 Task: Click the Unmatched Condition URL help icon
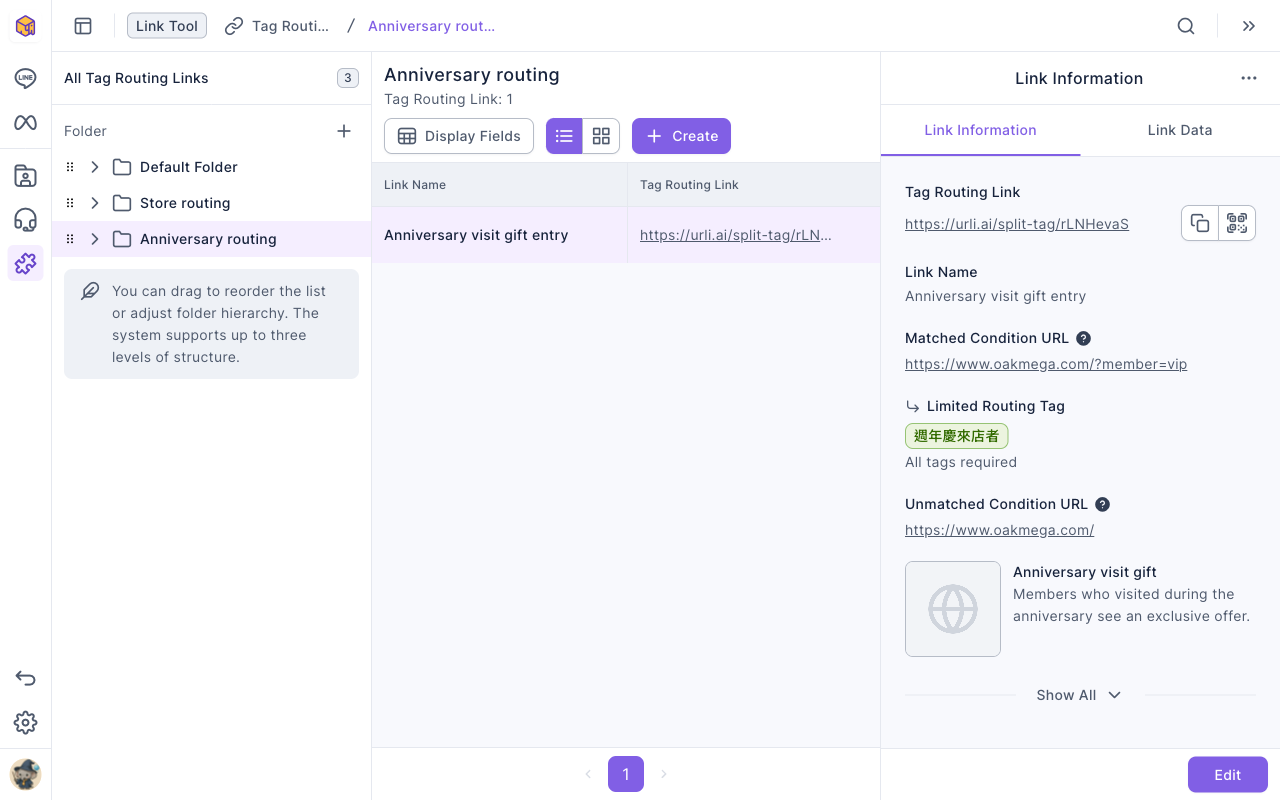[1102, 504]
